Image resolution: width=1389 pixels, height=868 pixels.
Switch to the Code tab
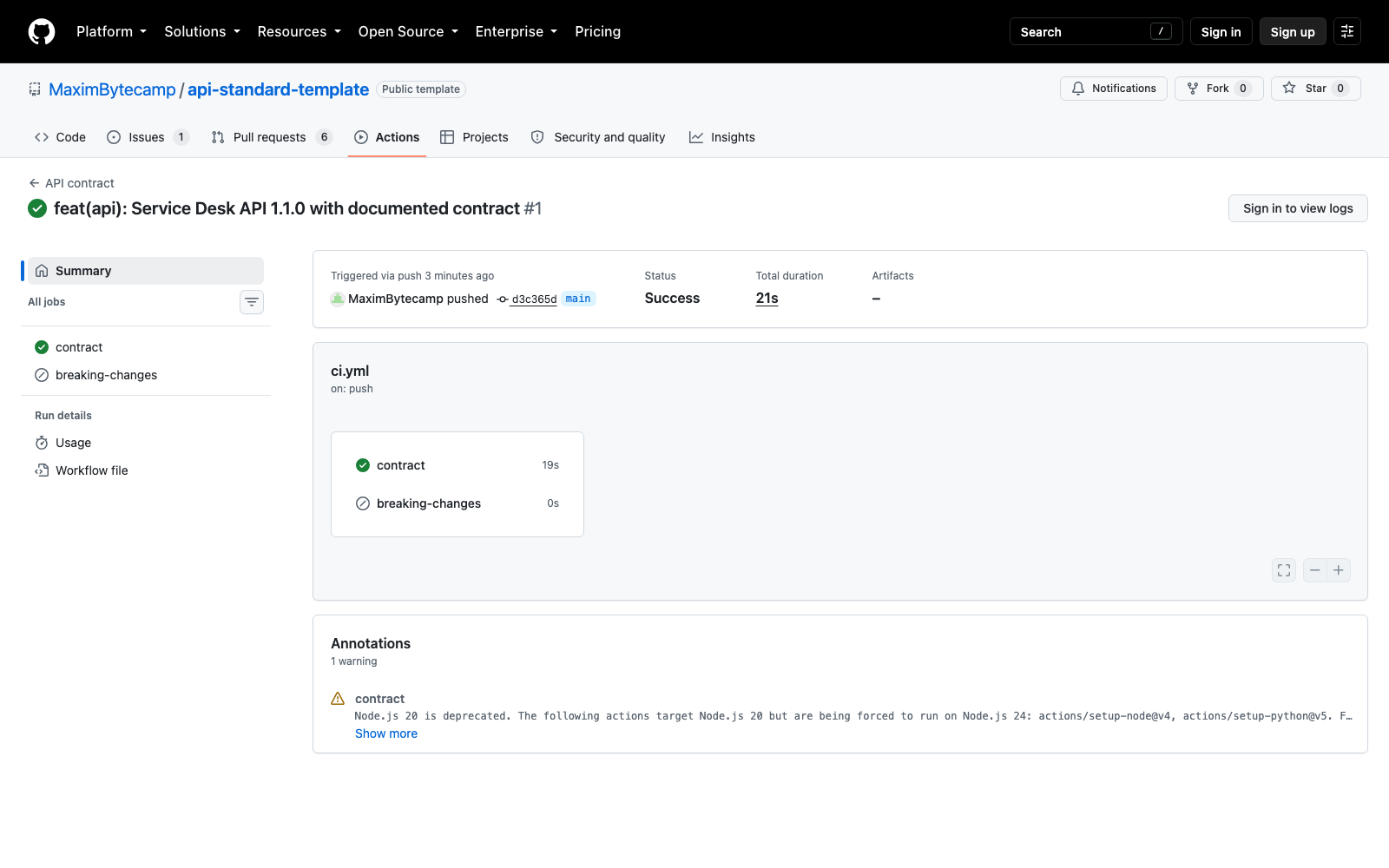(60, 137)
